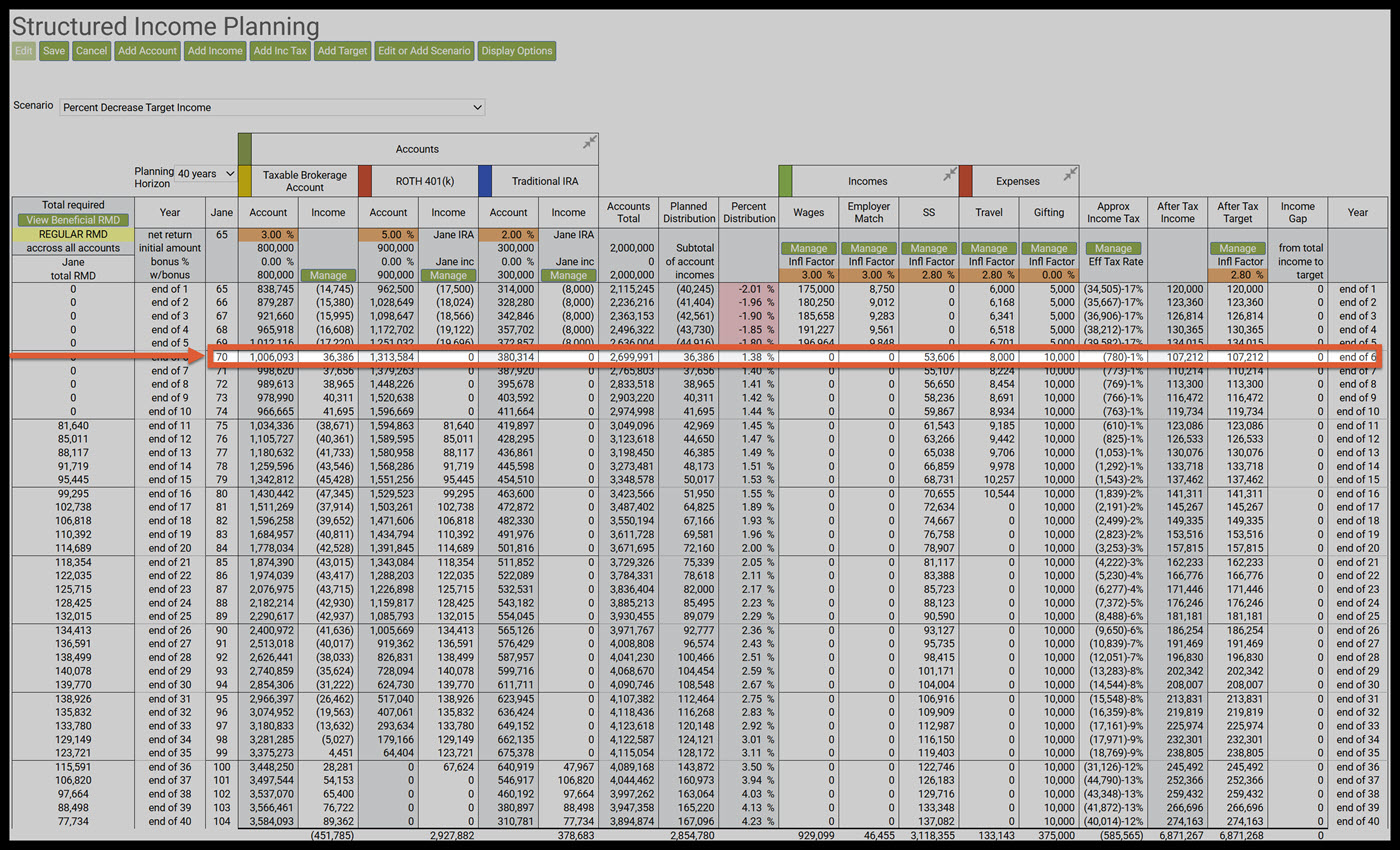Click the Save button

pos(55,51)
